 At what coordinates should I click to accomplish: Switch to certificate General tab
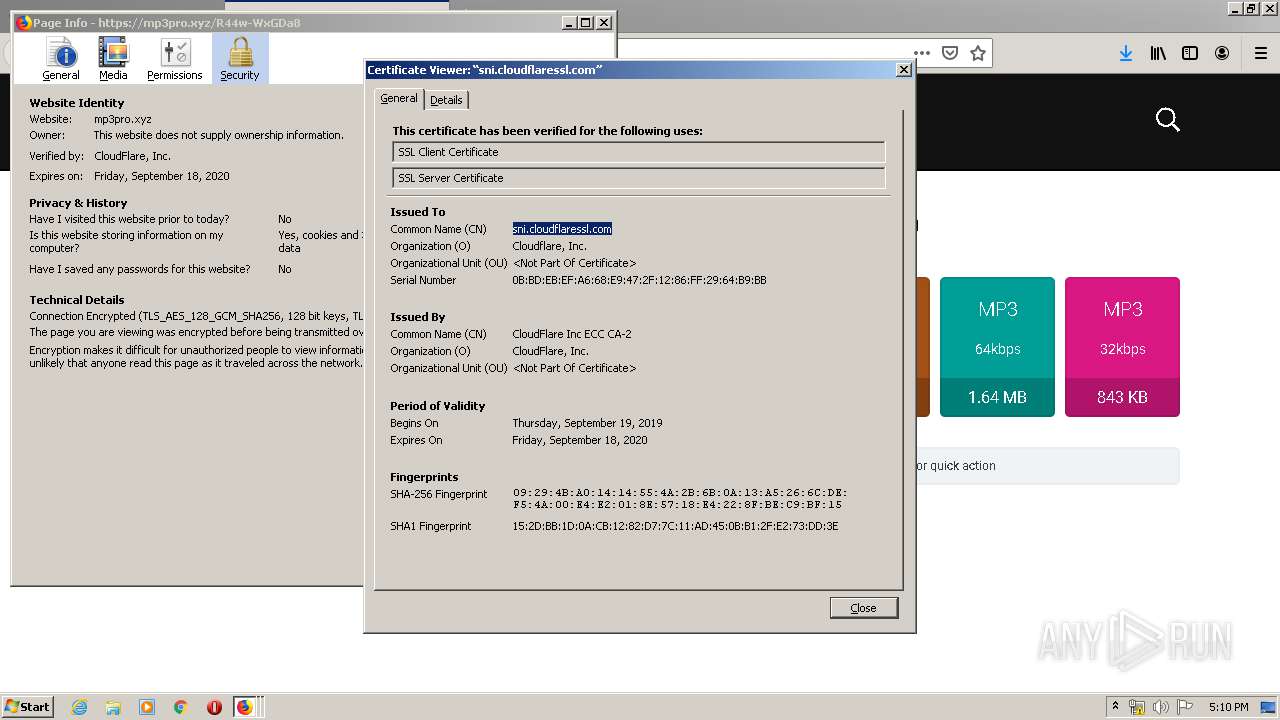click(399, 98)
